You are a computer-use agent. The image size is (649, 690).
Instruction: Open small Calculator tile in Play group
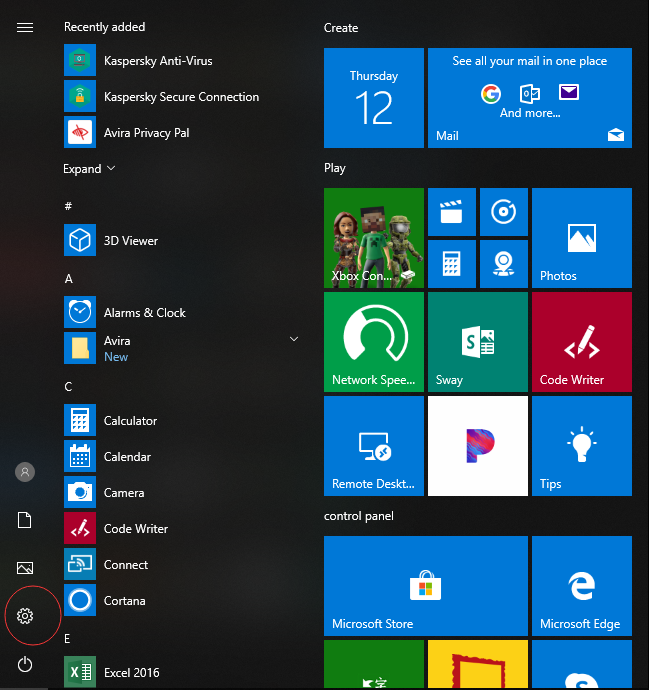451,264
